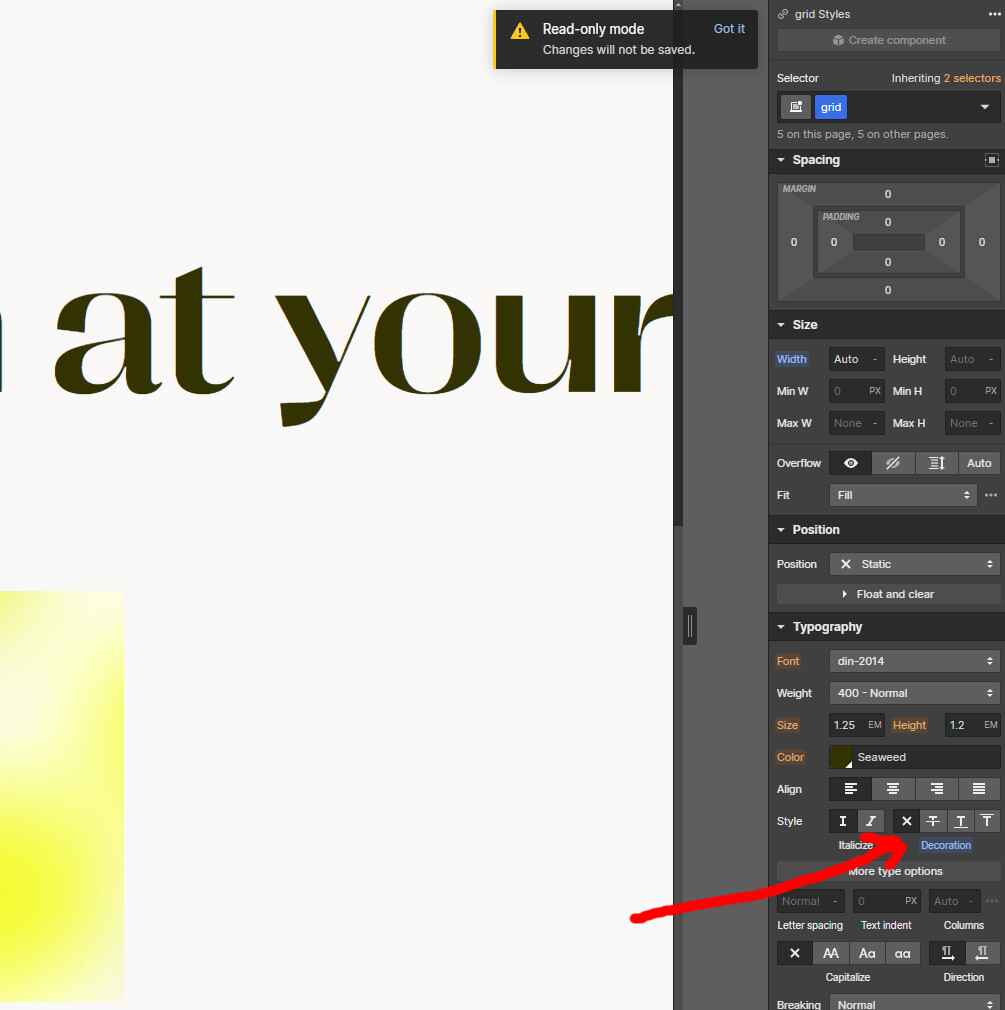Viewport: 1005px width, 1010px height.
Task: Expand Float and clear options
Action: (x=886, y=593)
